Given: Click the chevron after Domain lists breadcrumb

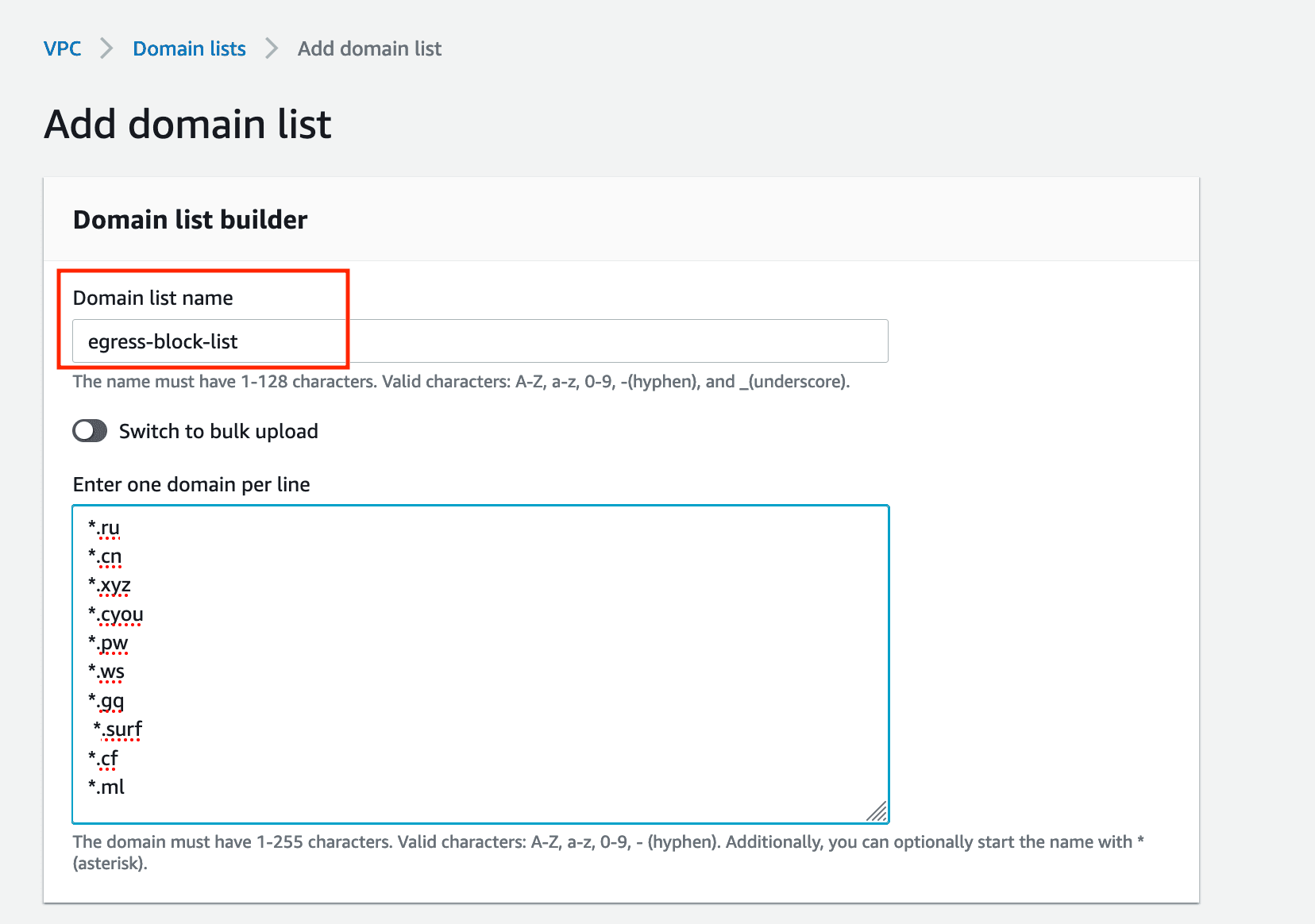Looking at the screenshot, I should coord(272,48).
